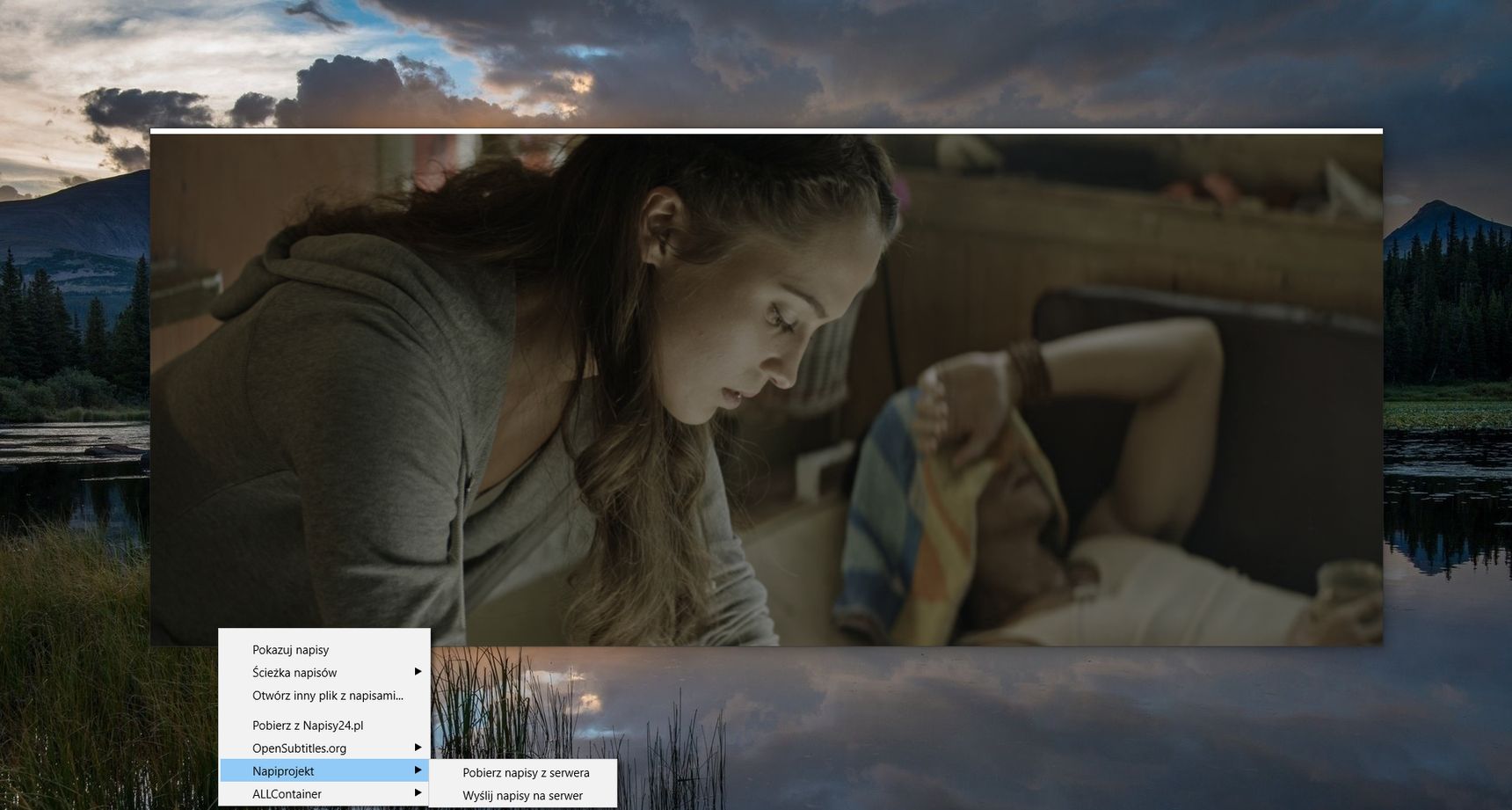Open the ALLContainer submenu entry
This screenshot has height=810, width=1512.
pyautogui.click(x=324, y=794)
